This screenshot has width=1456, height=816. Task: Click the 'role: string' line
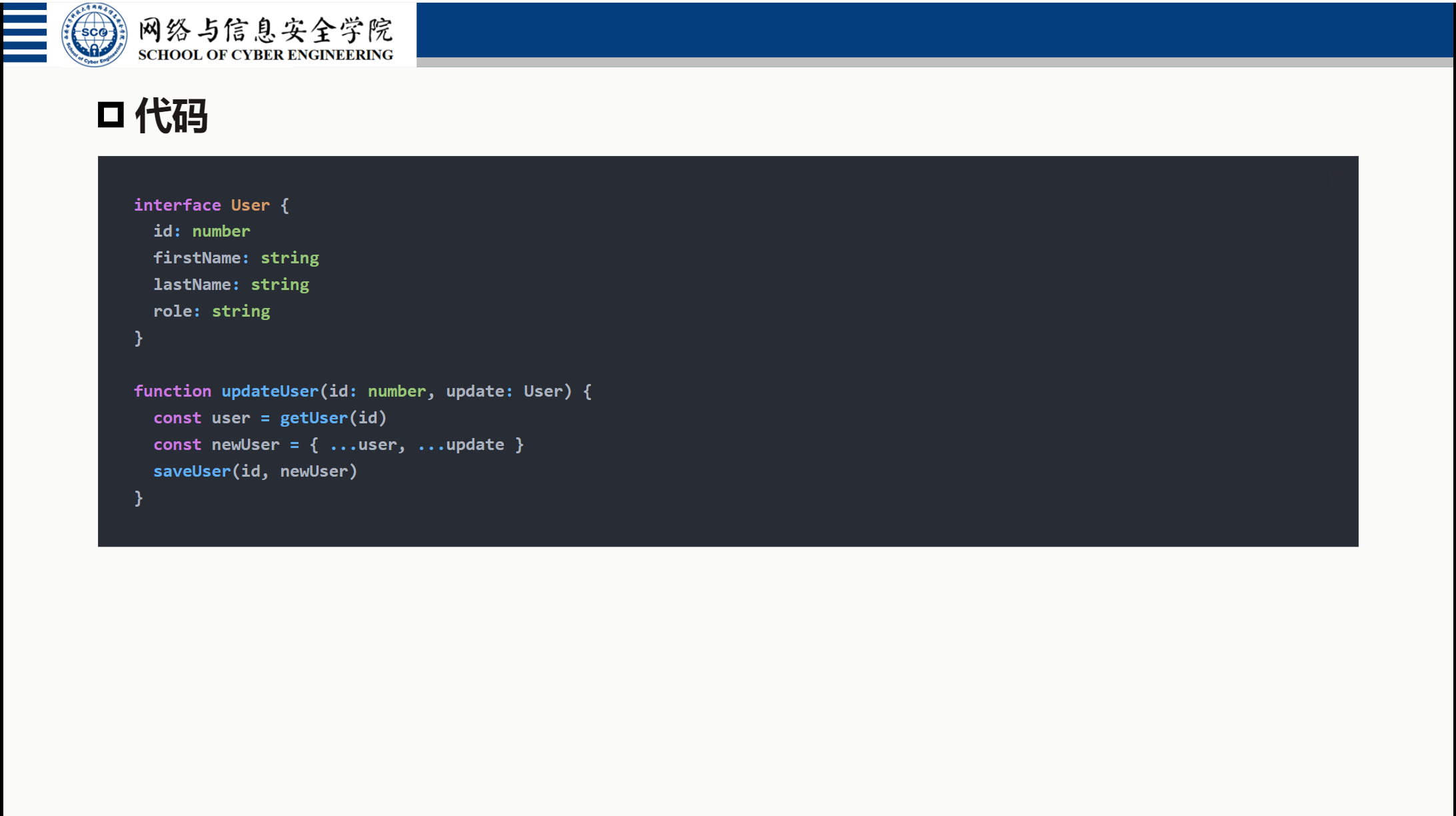click(212, 311)
